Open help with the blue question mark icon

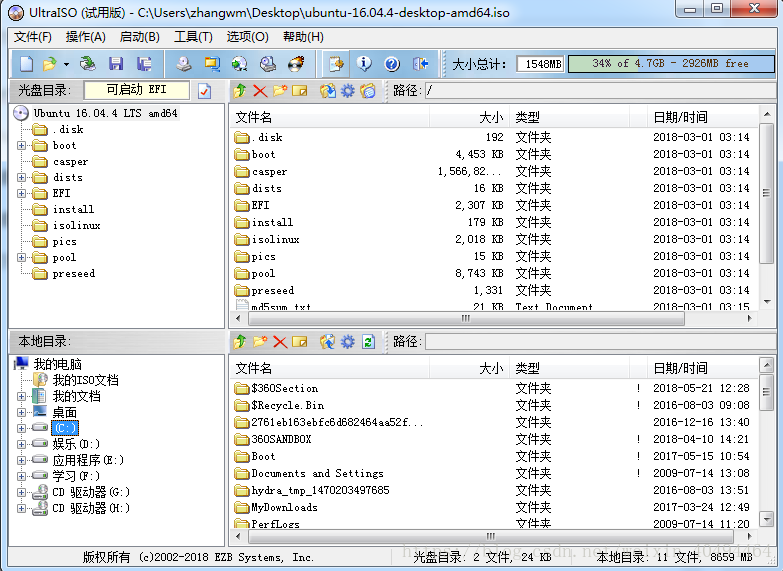click(392, 64)
